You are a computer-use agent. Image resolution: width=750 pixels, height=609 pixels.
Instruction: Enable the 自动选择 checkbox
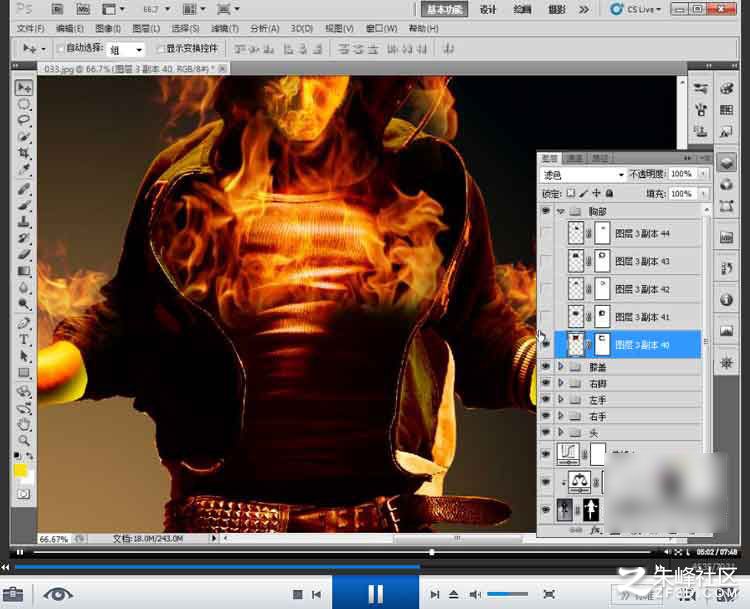click(60, 48)
